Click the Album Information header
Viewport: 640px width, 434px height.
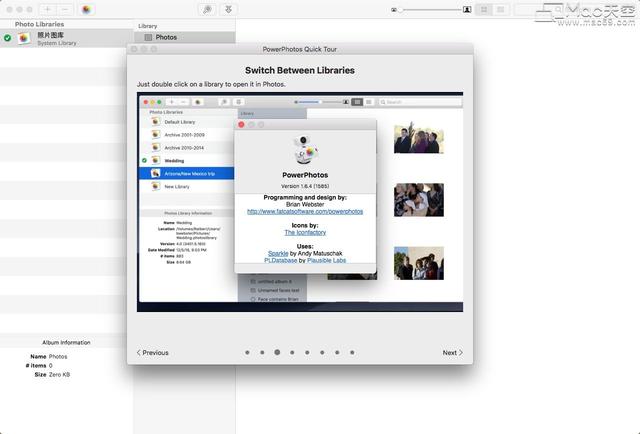pos(66,342)
